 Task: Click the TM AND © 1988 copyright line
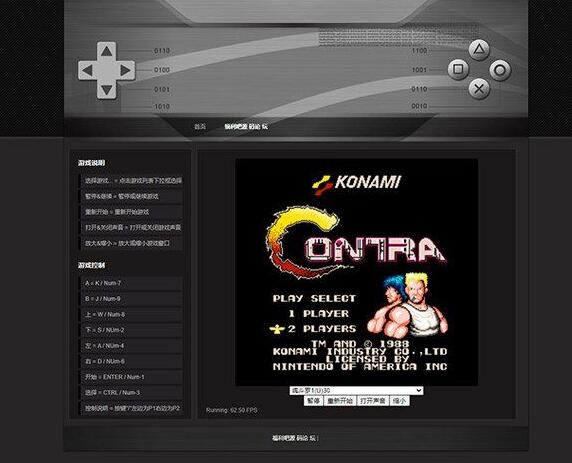click(360, 343)
